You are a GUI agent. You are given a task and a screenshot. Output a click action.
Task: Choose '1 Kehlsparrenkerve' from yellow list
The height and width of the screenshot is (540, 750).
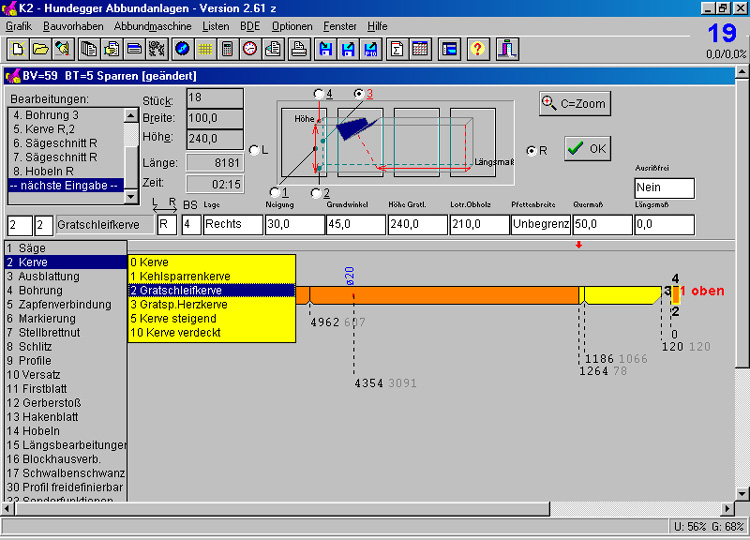(211, 276)
